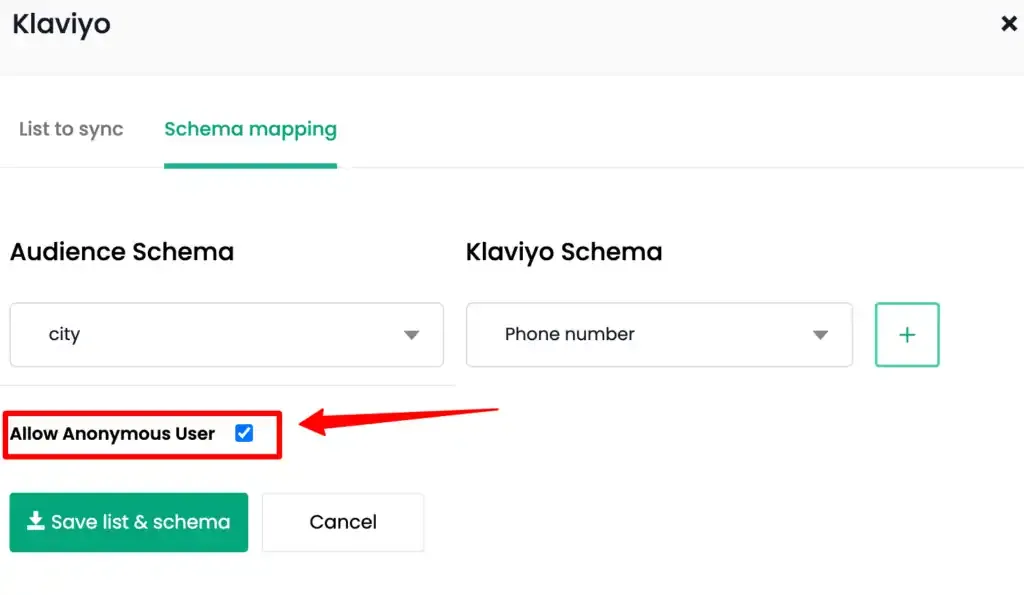Click the Klaviyo Schema heading

(x=564, y=251)
